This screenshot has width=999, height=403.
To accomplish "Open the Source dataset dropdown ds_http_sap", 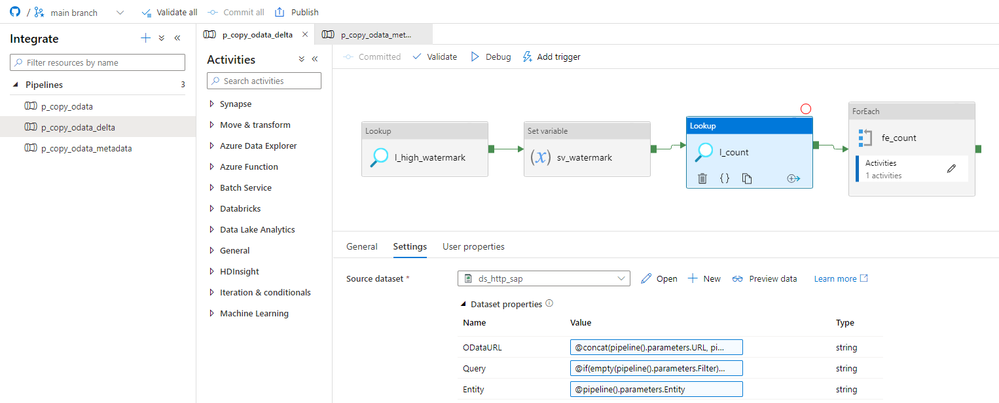I will pos(544,278).
